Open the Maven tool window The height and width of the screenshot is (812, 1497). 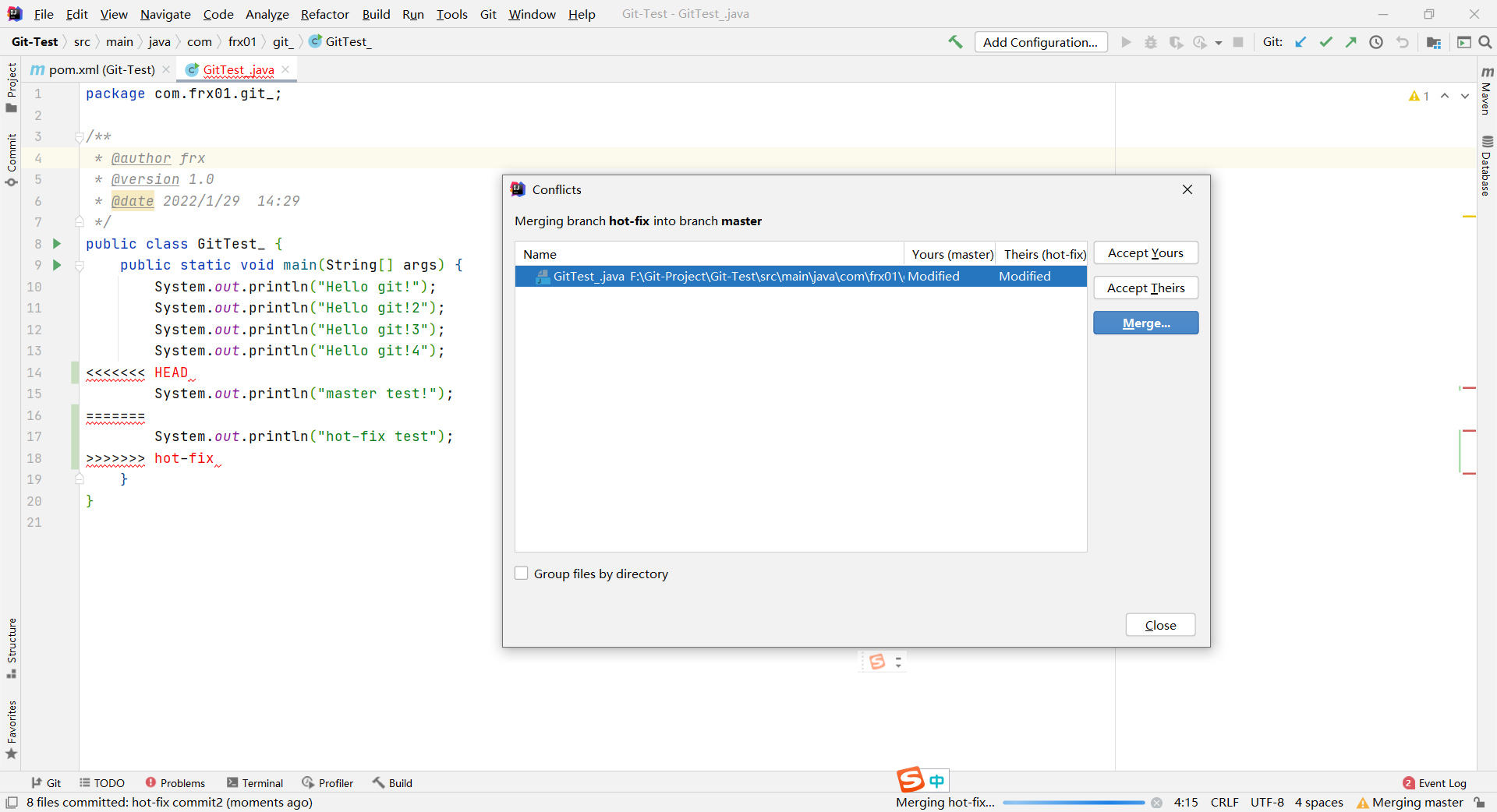pos(1487,90)
